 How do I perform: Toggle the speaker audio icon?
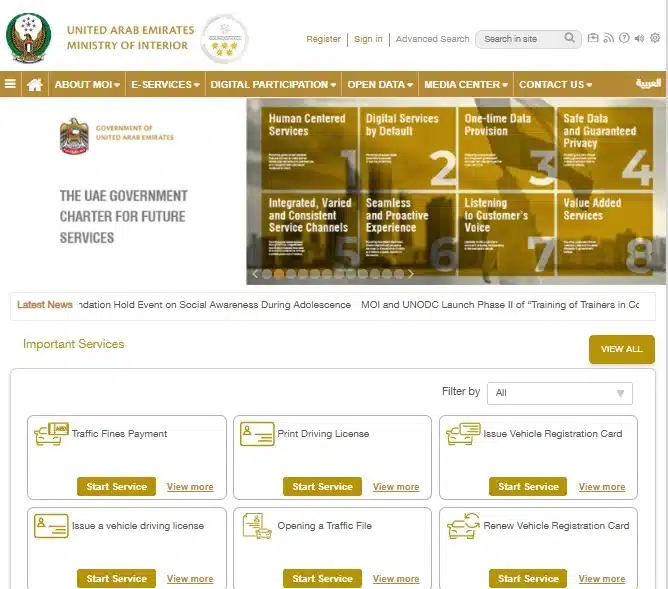(639, 39)
